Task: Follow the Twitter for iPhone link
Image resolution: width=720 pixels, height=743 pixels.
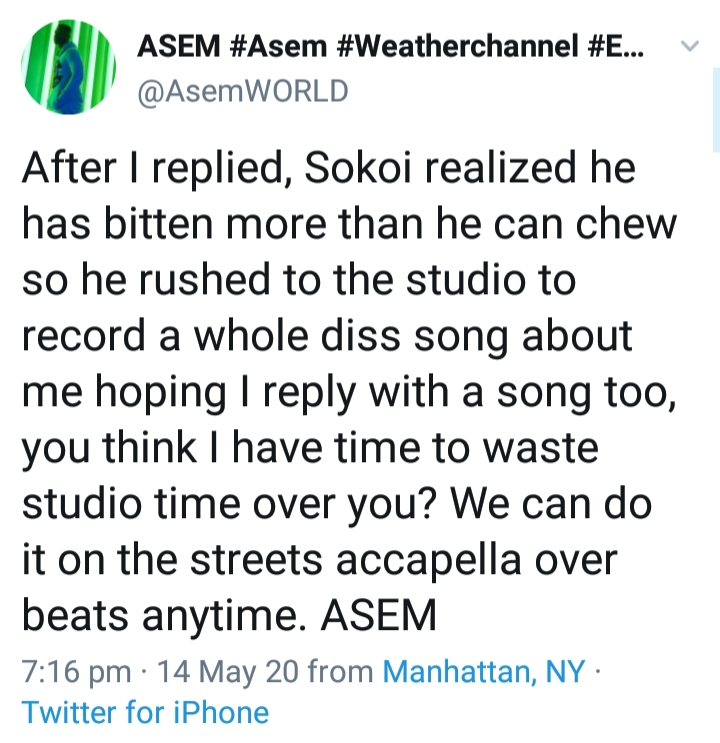Action: (145, 713)
